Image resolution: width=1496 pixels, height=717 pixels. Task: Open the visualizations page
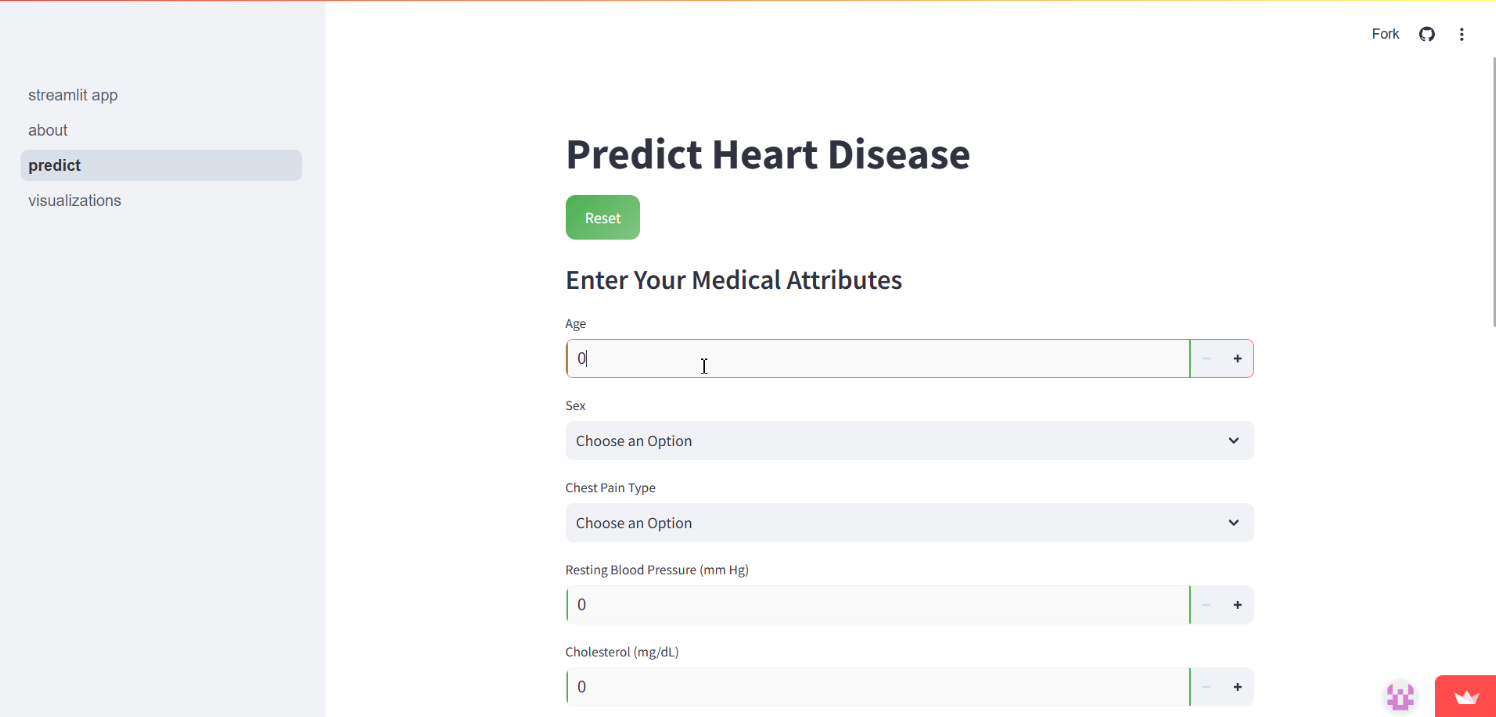pos(75,200)
